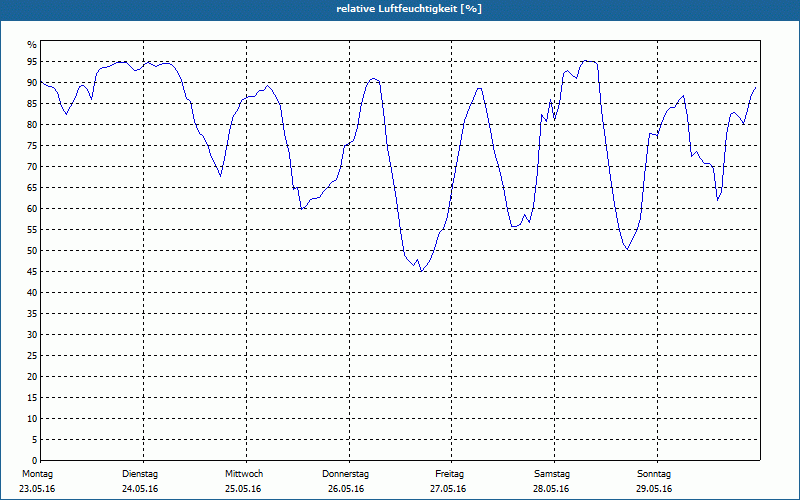
Task: Click the date '24.05.16'
Action: click(140, 489)
